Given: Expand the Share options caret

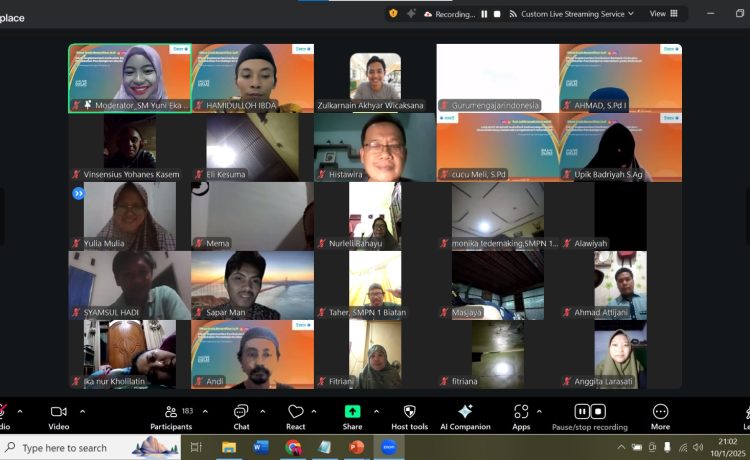Looking at the screenshot, I should point(375,411).
